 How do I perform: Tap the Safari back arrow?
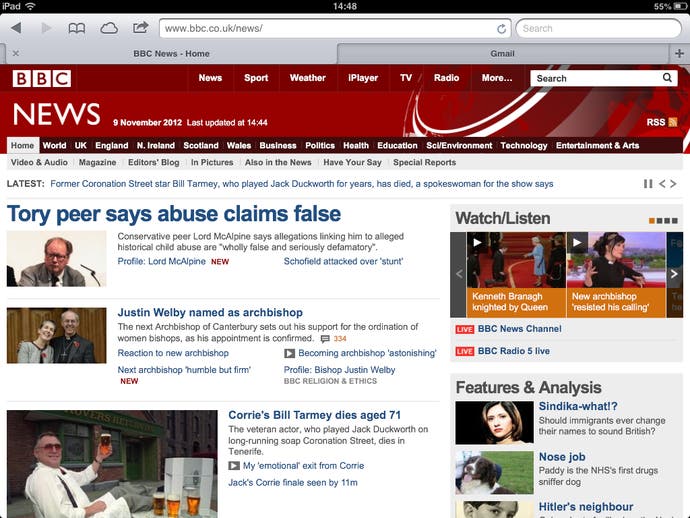click(x=17, y=28)
